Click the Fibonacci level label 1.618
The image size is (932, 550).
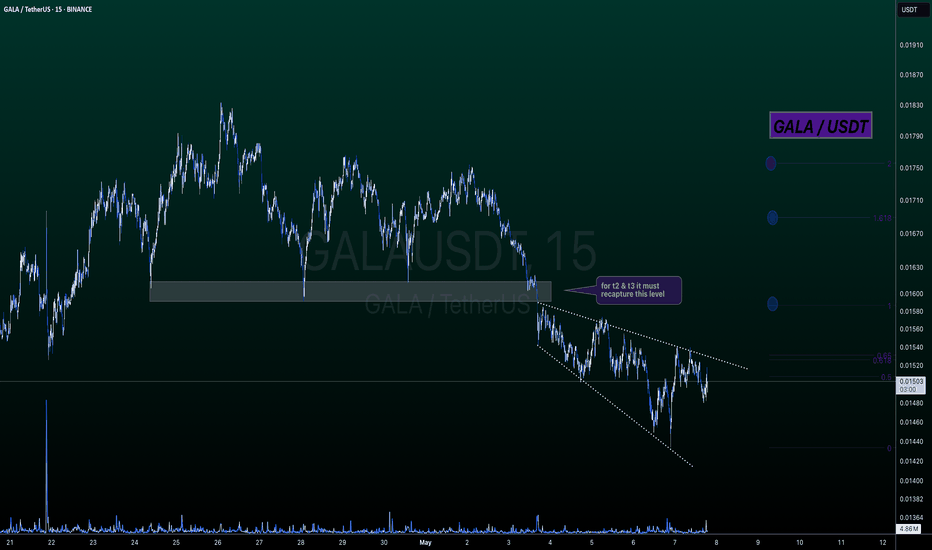[x=882, y=218]
